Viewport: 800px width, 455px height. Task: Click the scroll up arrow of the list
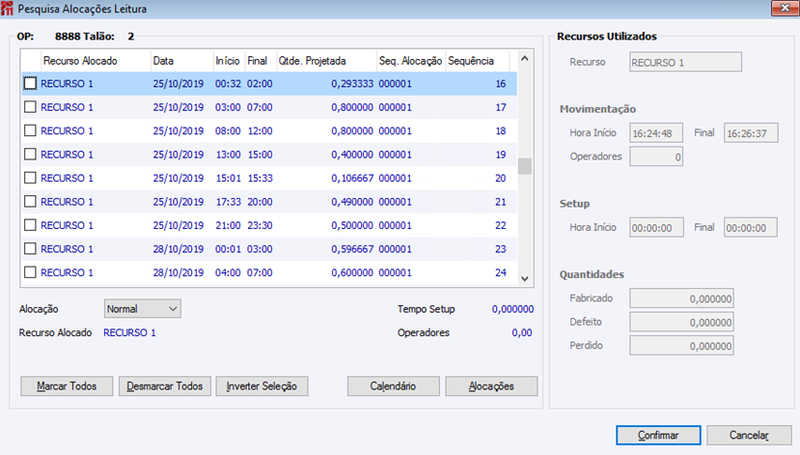pyautogui.click(x=524, y=59)
